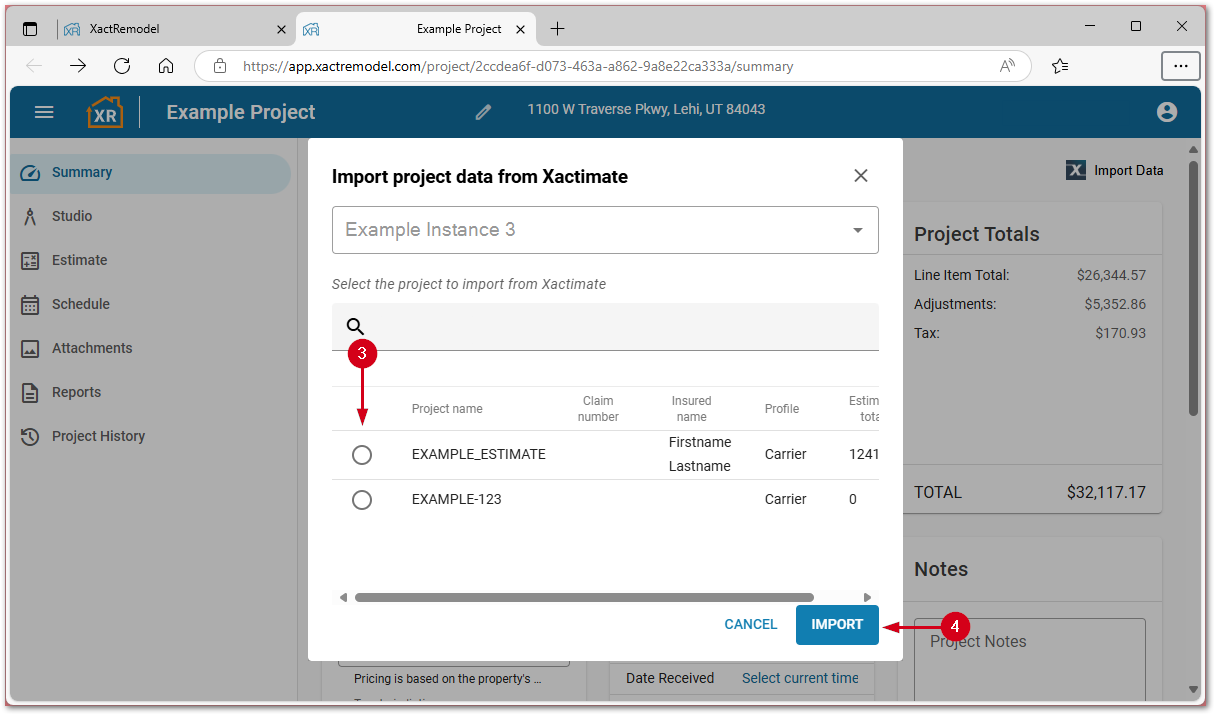The image size is (1215, 715).
Task: Click the Xactimate X Import Data icon
Action: 1076,170
